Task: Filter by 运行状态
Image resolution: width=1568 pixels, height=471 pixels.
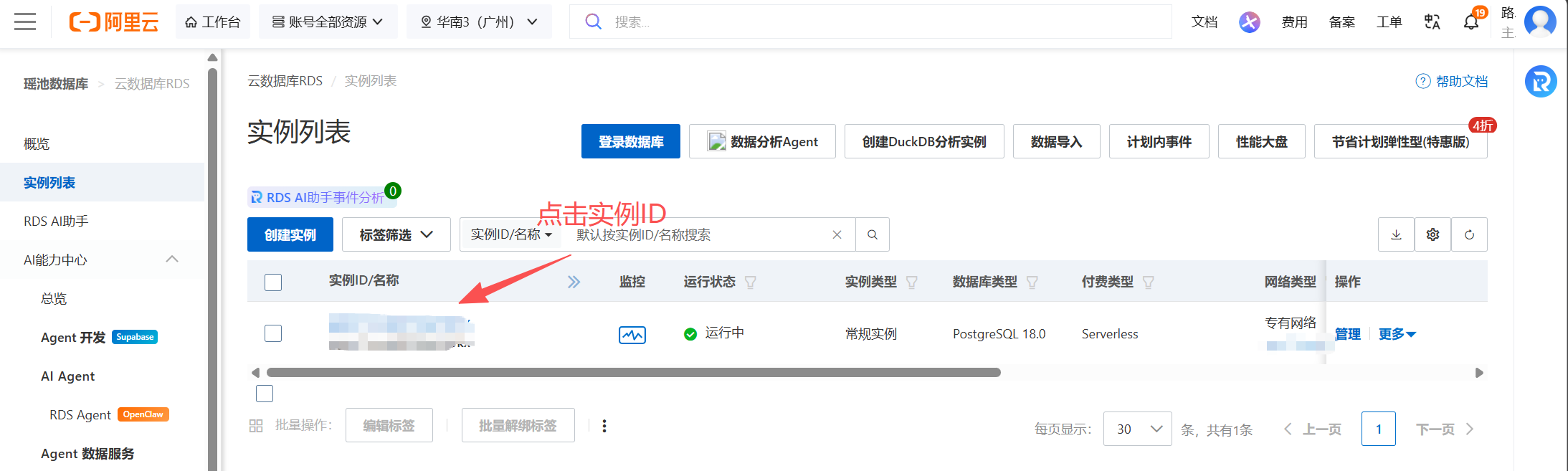Action: 751,282
